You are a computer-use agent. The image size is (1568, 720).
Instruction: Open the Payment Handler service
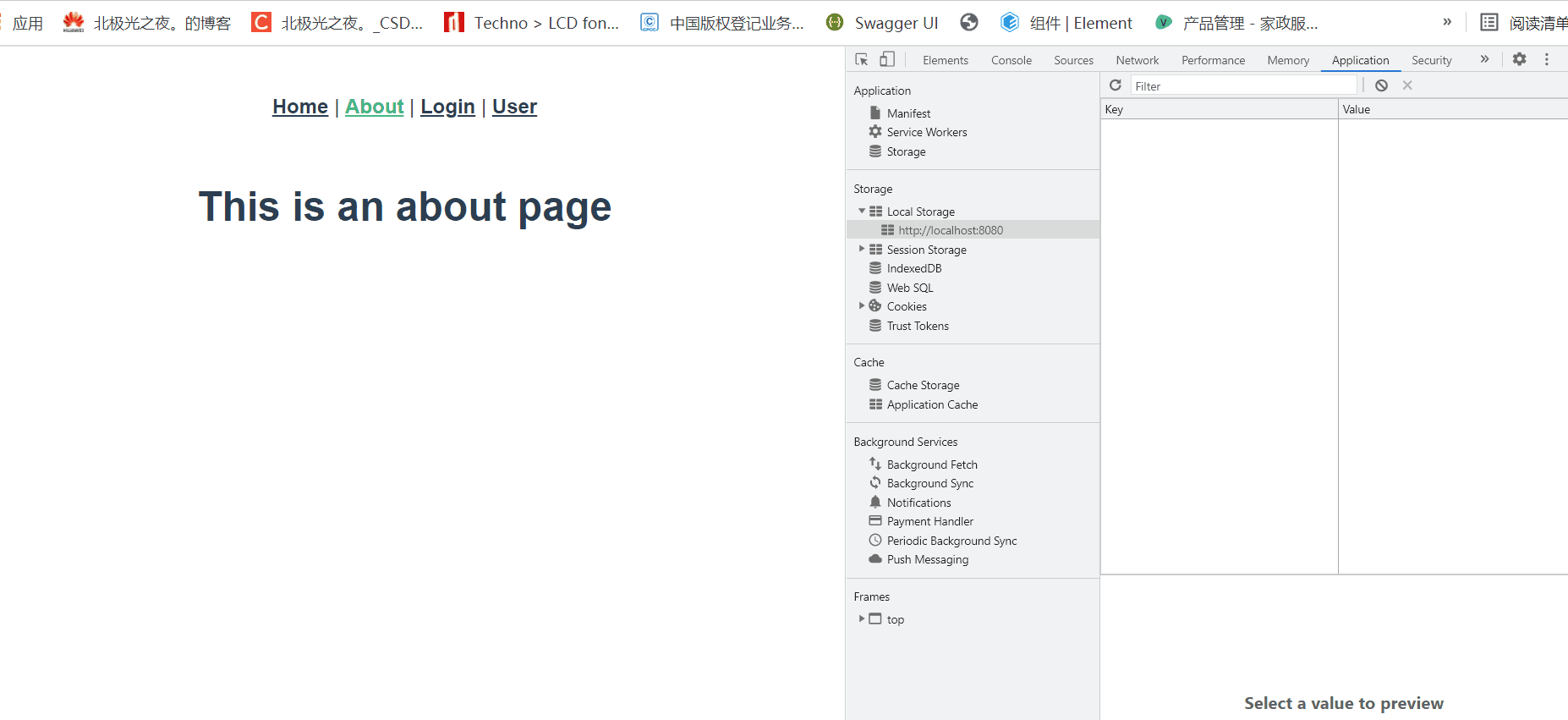click(x=929, y=521)
